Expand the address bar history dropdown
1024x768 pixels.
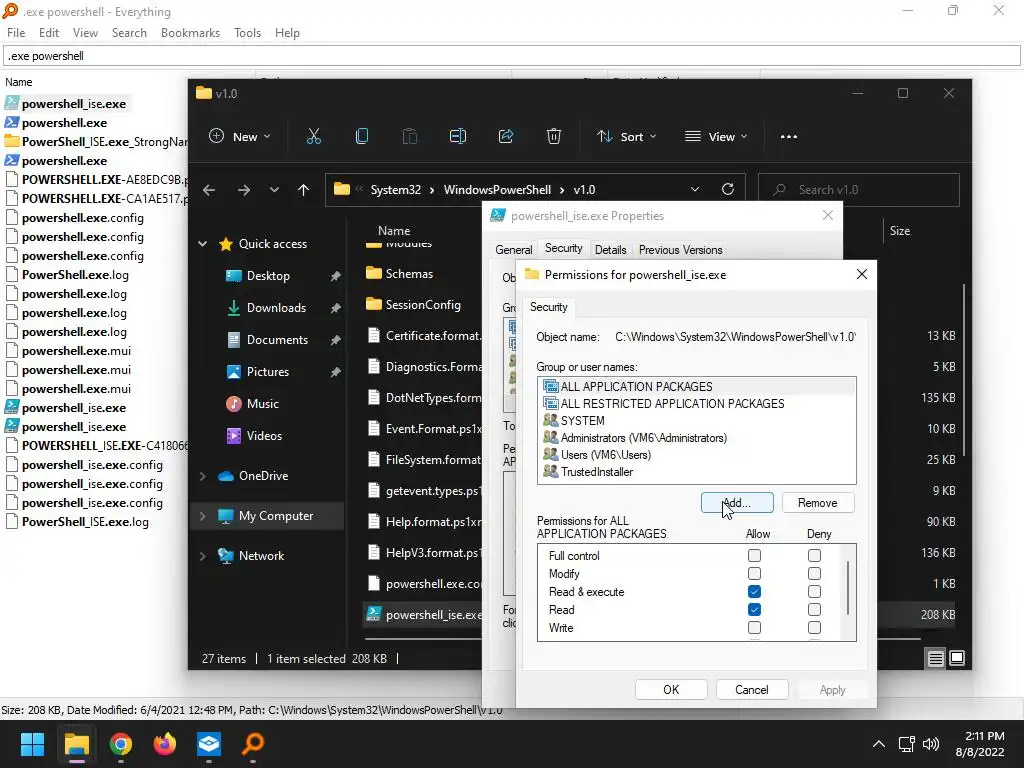pos(695,189)
